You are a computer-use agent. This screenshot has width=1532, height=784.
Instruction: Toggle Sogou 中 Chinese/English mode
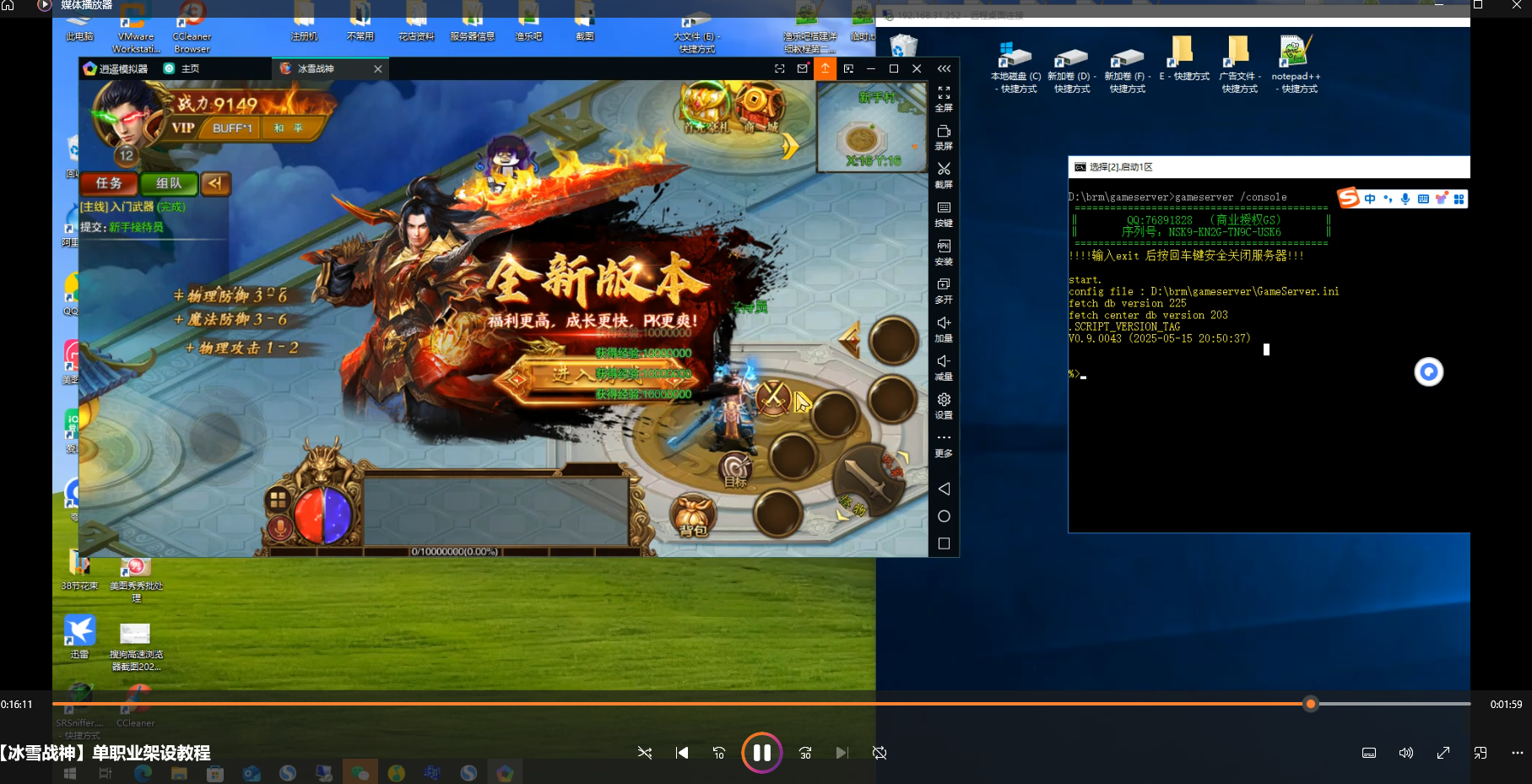(1369, 199)
